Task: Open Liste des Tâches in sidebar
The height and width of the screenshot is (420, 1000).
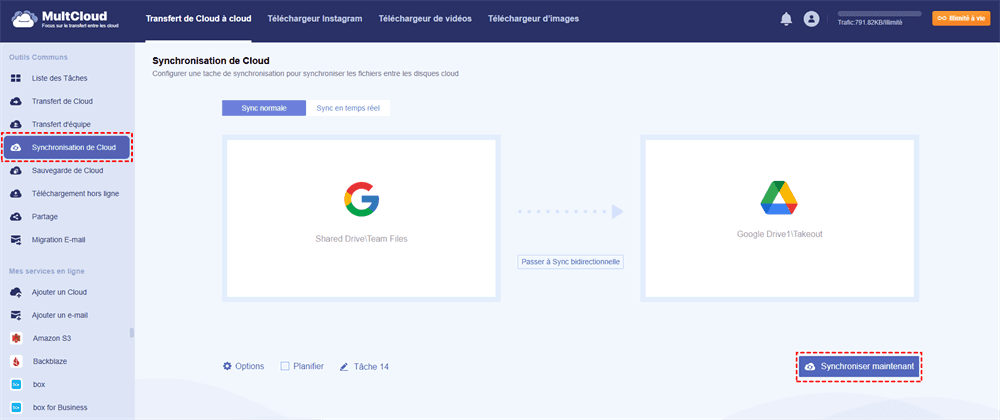Action: [x=60, y=78]
